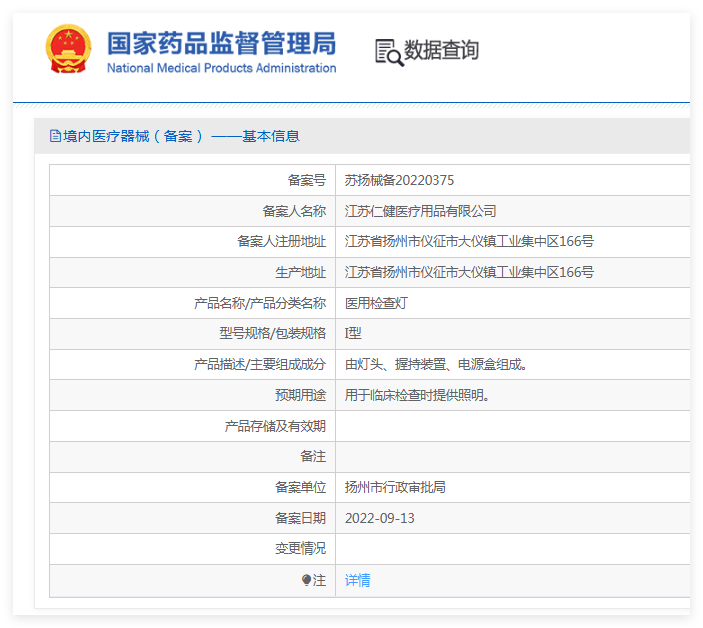Image resolution: width=703 pixels, height=628 pixels.
Task: Click the 生产地址 address value
Action: 469,273
